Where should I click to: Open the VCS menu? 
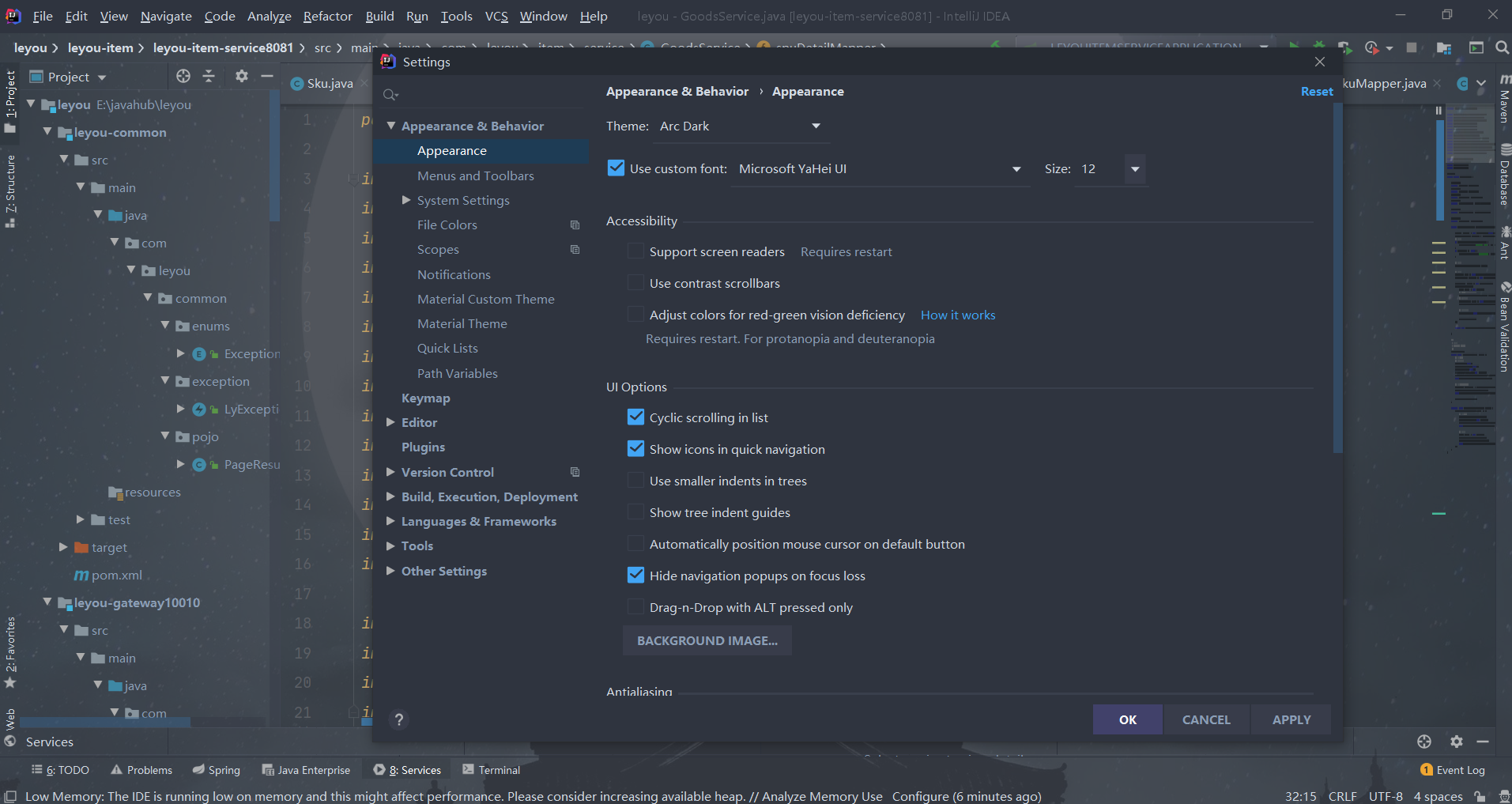[x=496, y=16]
